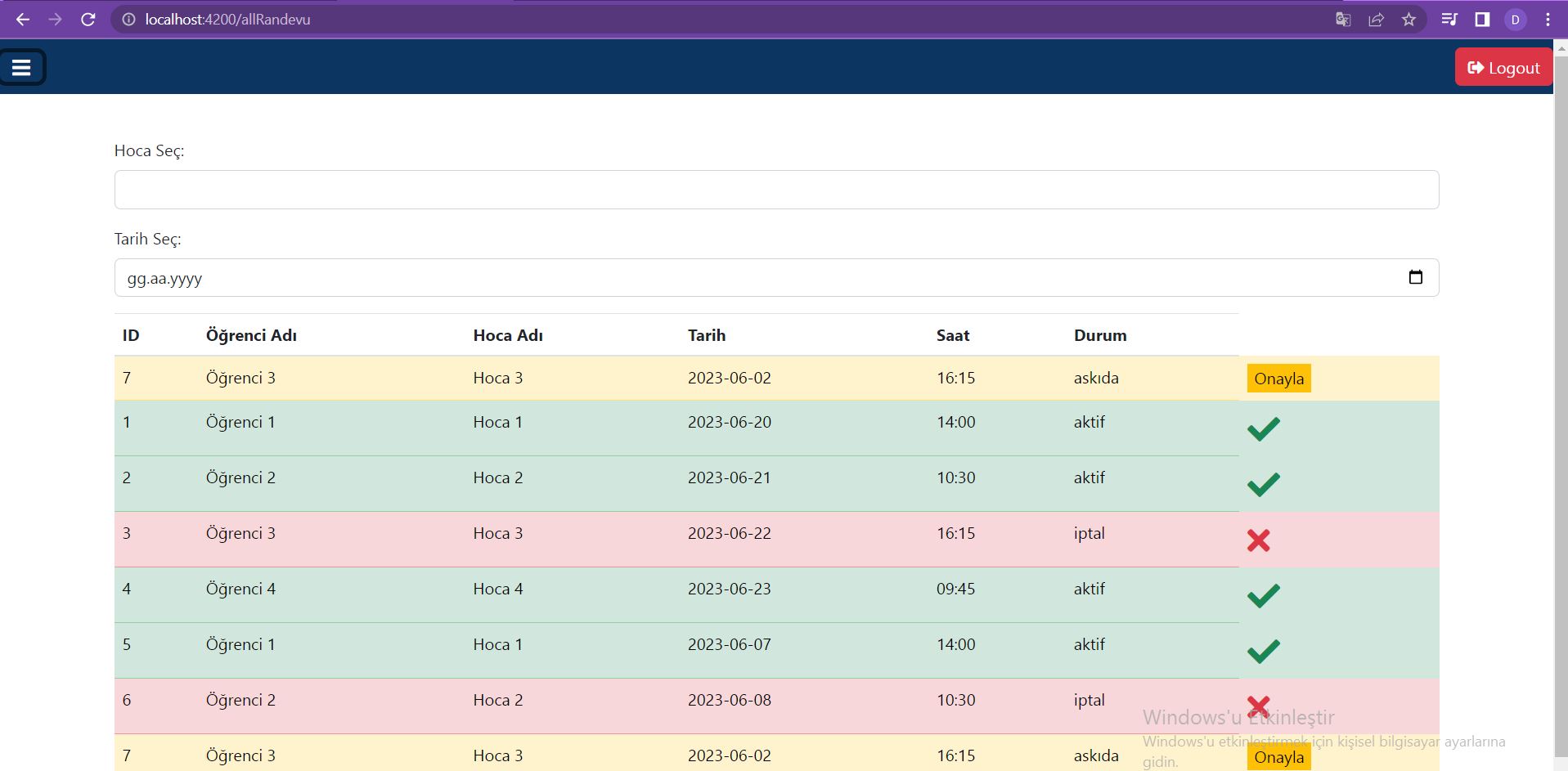
Task: Open the calendar date picker icon
Action: coord(1416,277)
